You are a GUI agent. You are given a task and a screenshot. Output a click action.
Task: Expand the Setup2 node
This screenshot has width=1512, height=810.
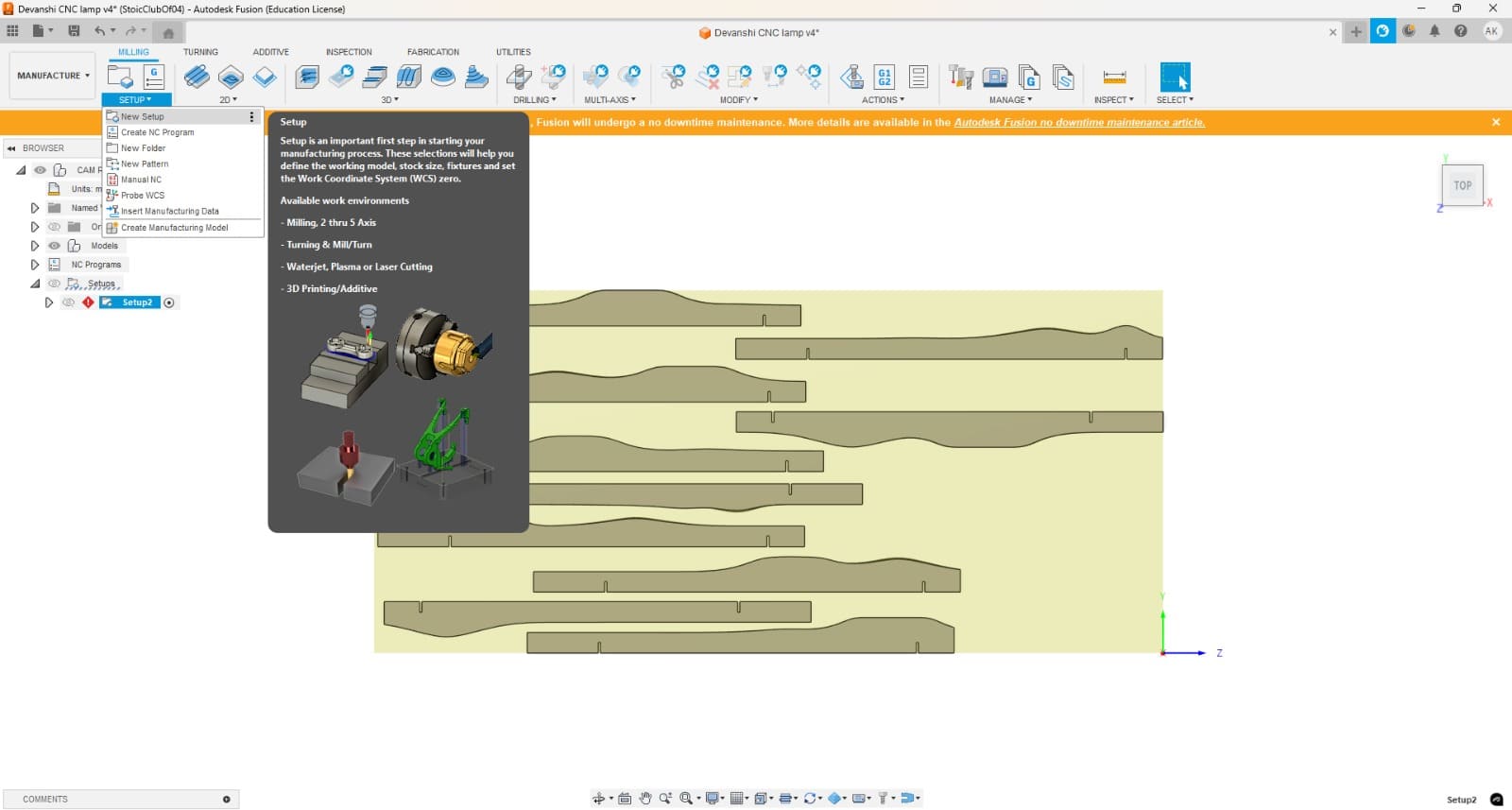(49, 302)
